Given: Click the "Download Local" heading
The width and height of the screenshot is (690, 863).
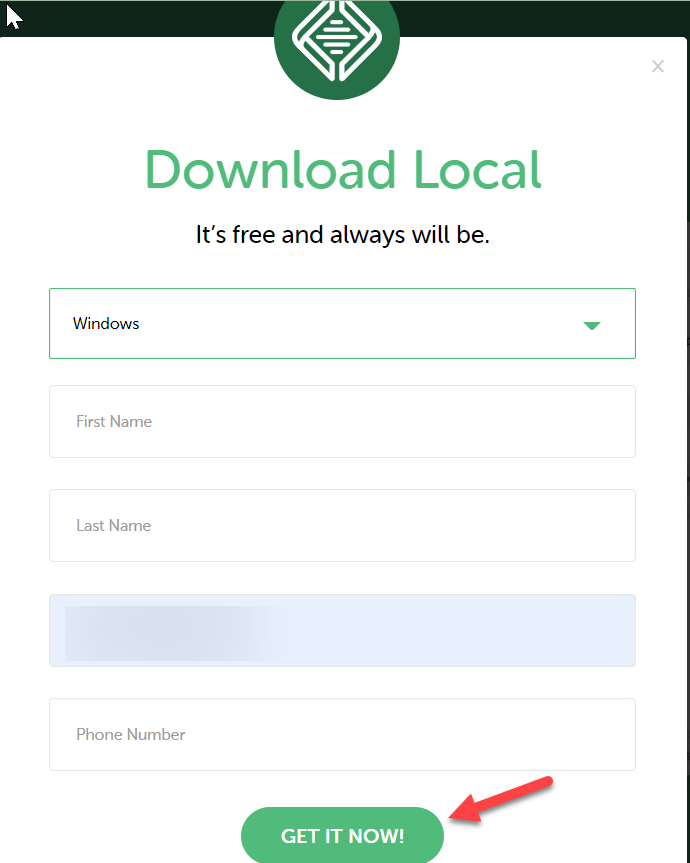Looking at the screenshot, I should tap(343, 170).
